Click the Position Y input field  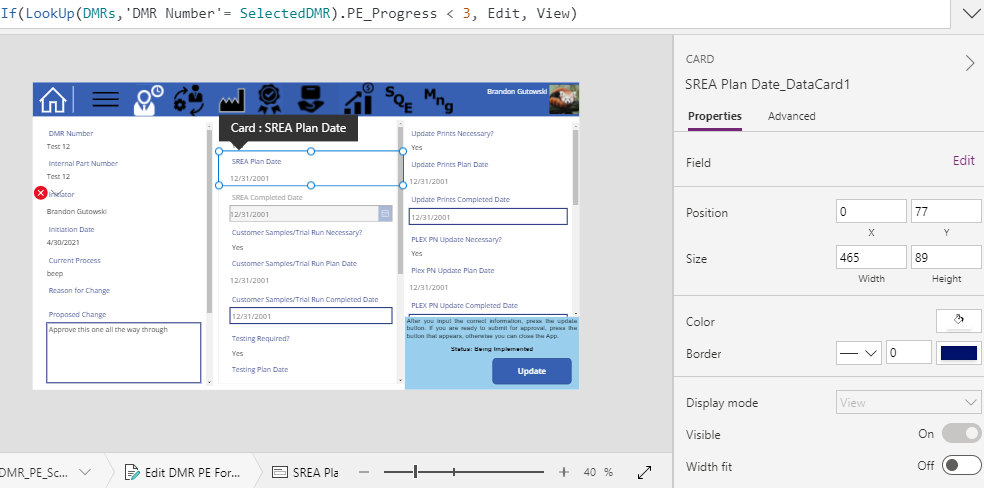pyautogui.click(x=946, y=211)
